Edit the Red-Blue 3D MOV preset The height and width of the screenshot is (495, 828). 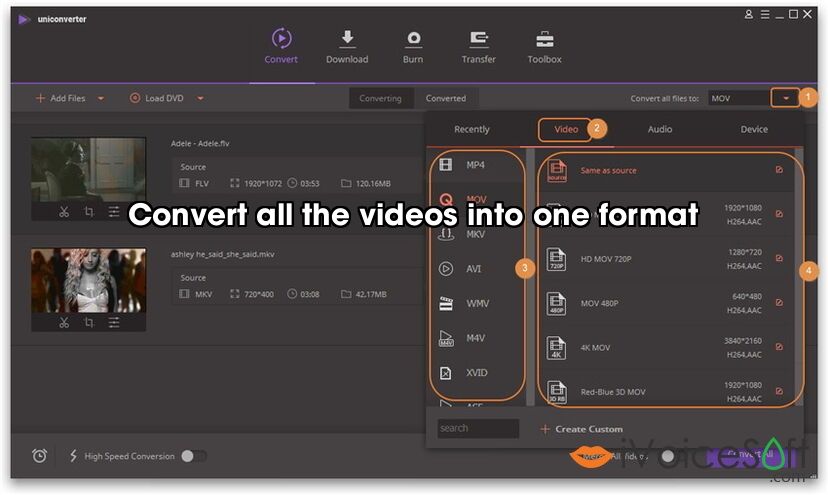point(779,391)
